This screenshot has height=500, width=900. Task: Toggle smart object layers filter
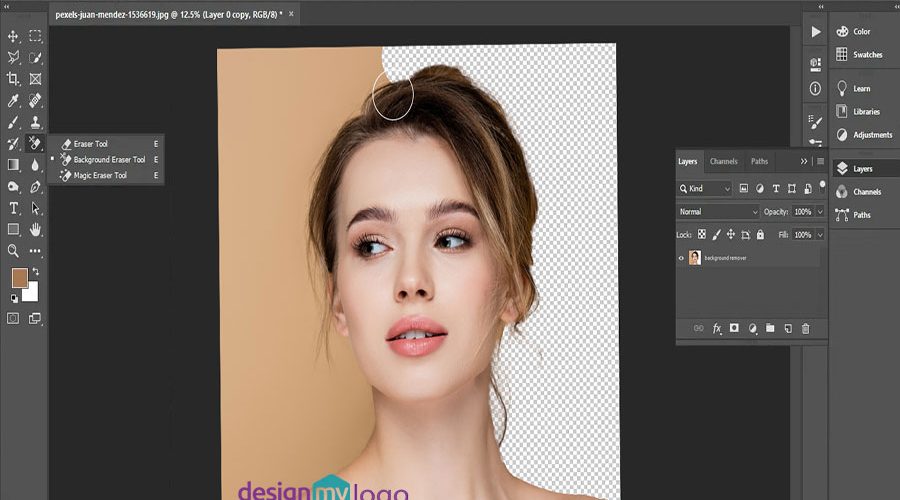808,188
